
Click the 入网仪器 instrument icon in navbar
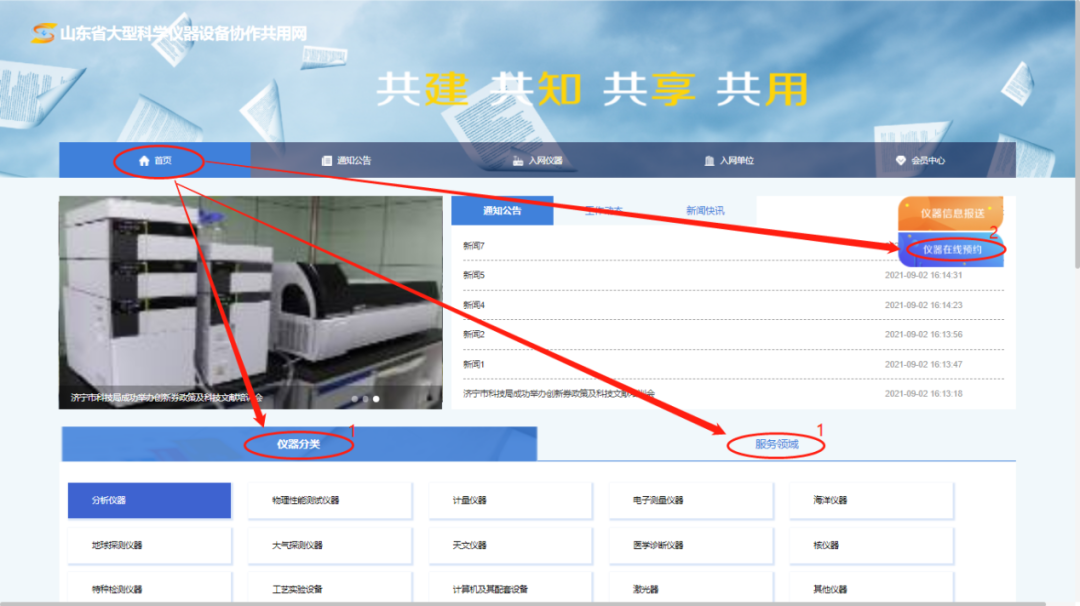pos(517,160)
